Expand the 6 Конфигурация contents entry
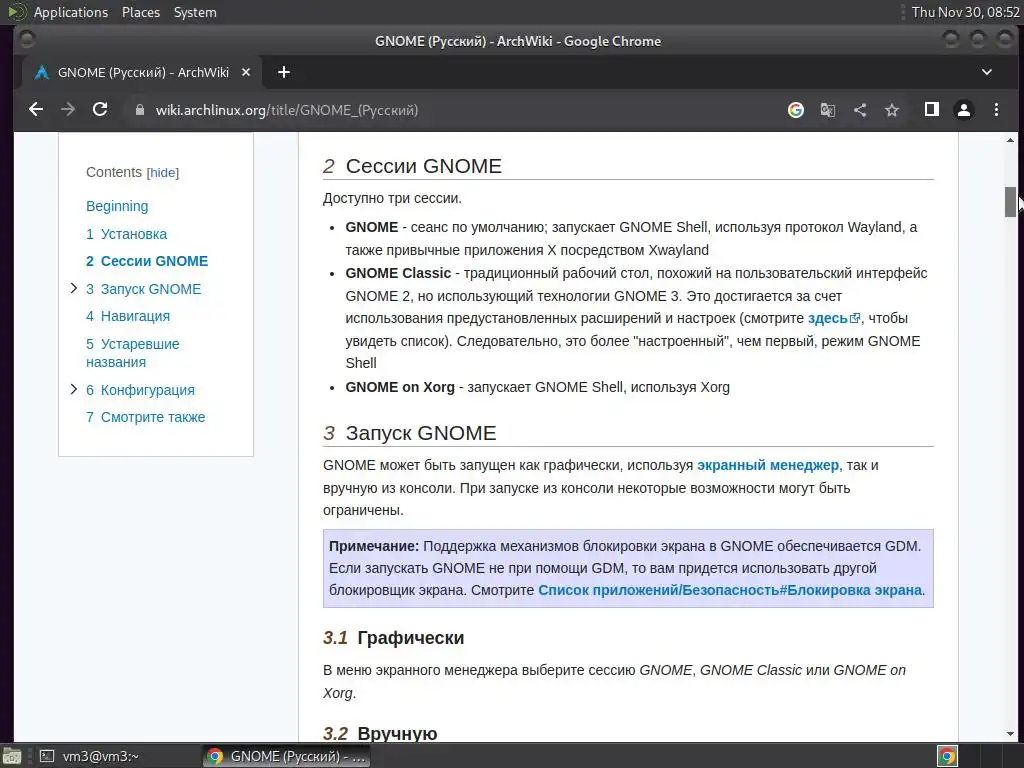 click(x=73, y=389)
